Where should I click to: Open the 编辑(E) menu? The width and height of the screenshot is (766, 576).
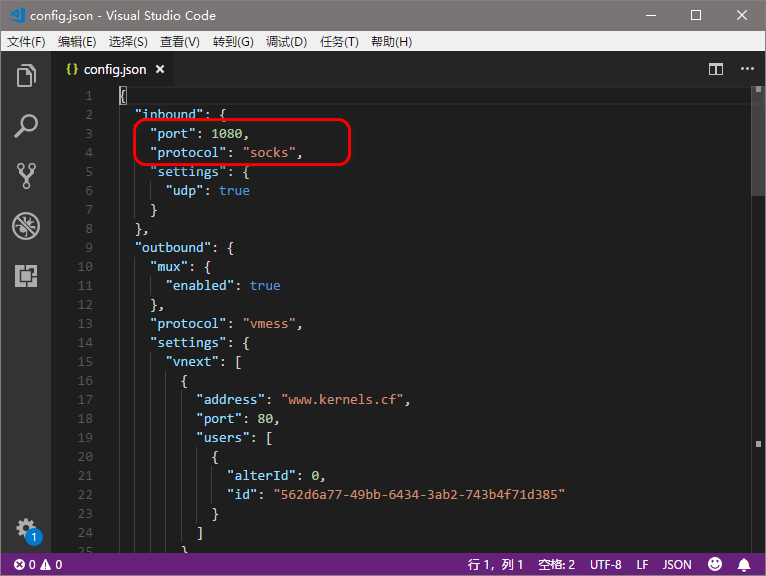coord(77,42)
